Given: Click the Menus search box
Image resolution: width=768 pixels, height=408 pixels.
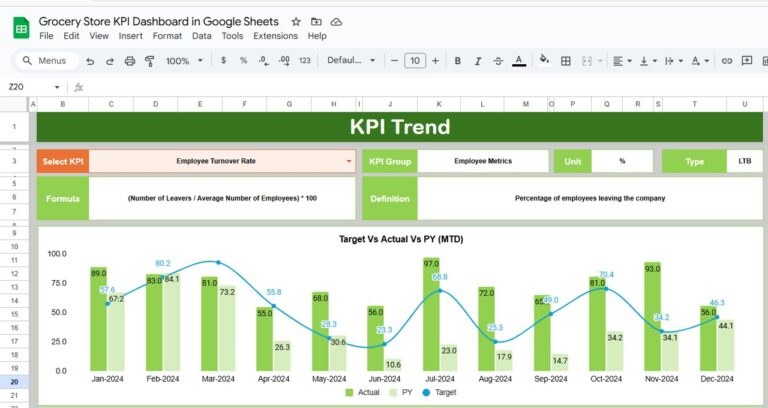Looking at the screenshot, I should click(x=47, y=61).
